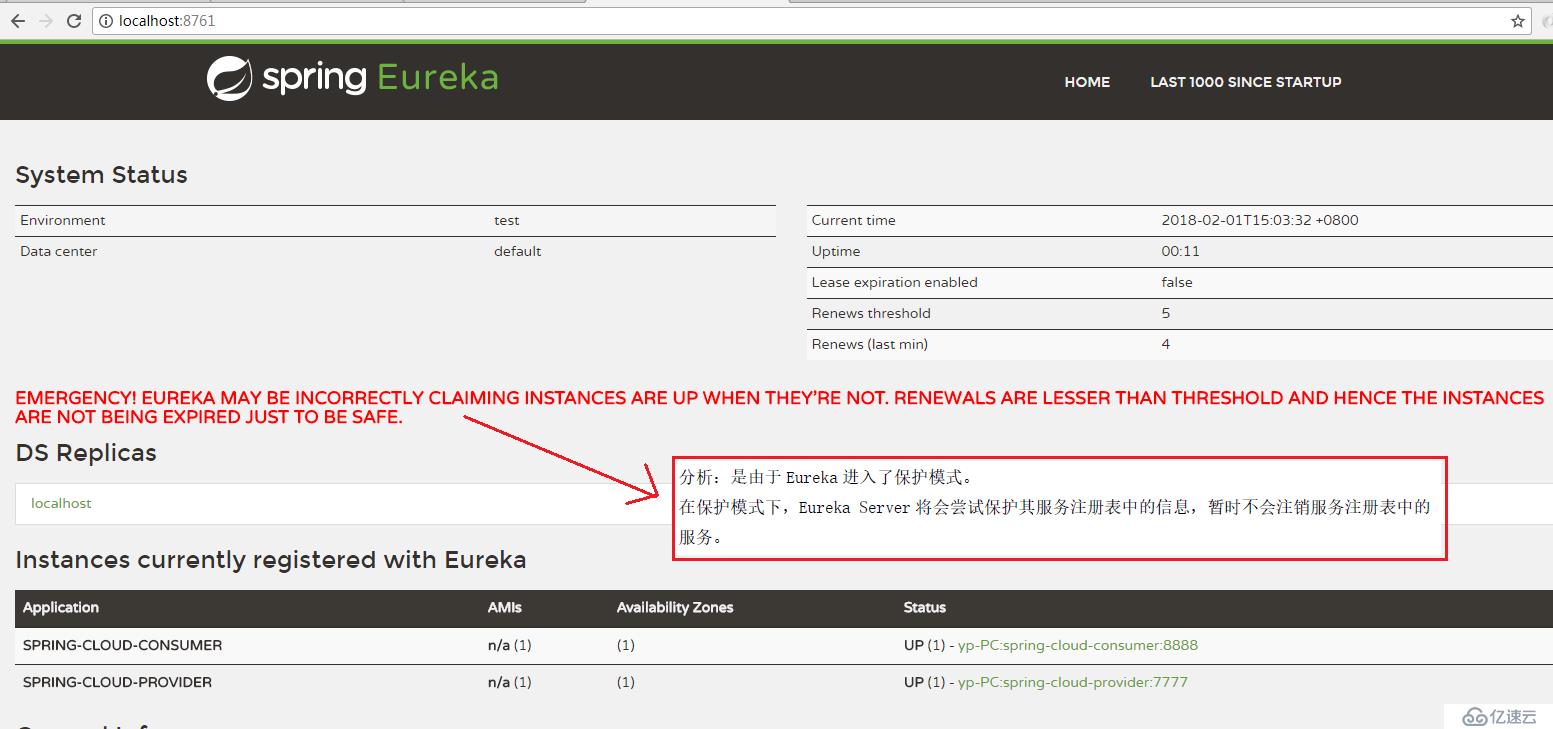Select the time 2018-02-01T15:03:32 +0800
Screen dimensions: 1553x729
point(1260,220)
